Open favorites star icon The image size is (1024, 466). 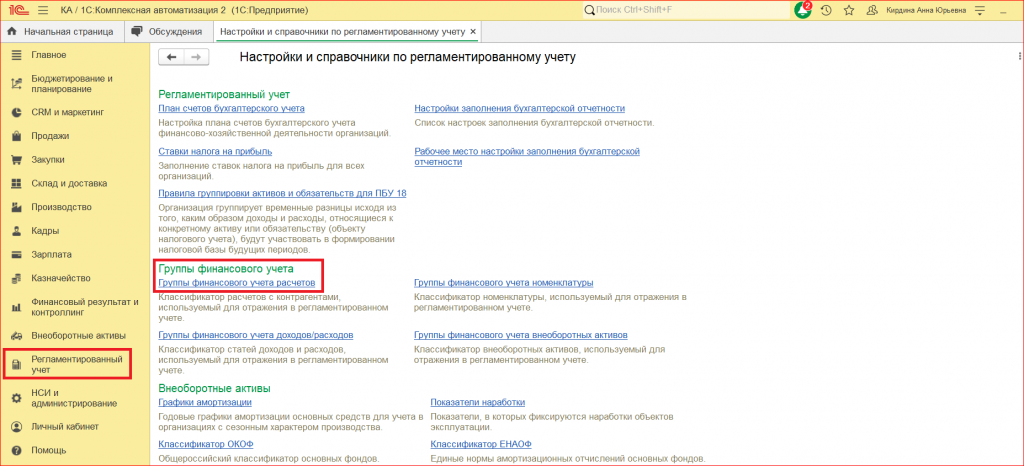[848, 10]
